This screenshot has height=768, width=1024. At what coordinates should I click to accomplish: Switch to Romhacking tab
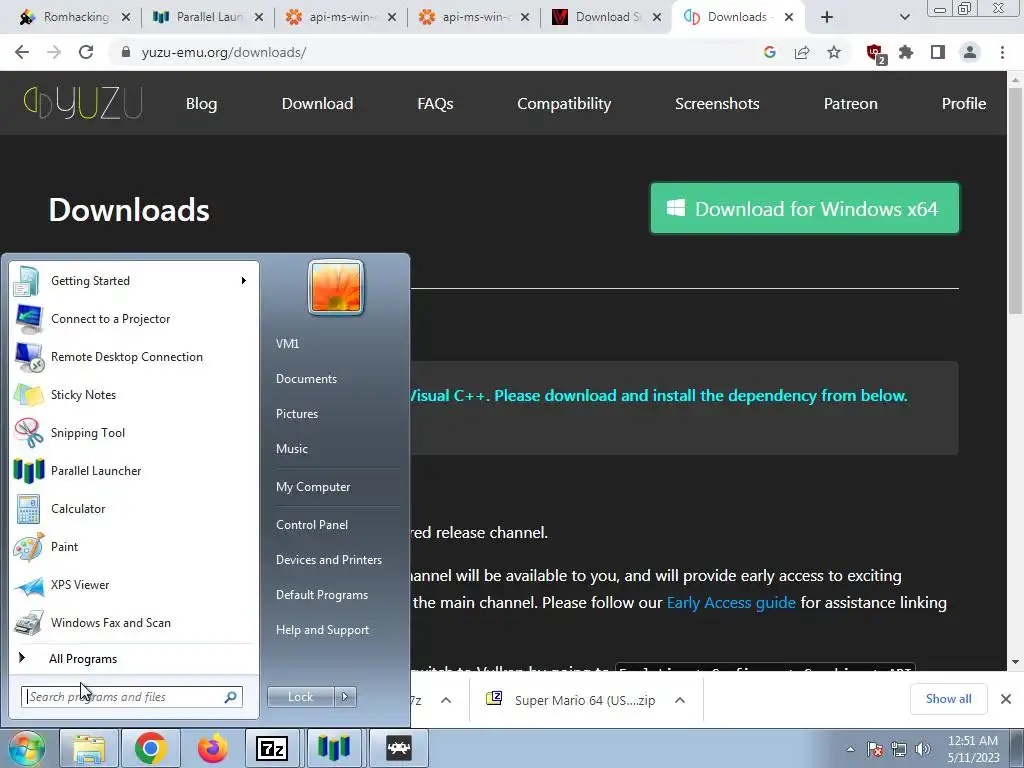point(75,17)
